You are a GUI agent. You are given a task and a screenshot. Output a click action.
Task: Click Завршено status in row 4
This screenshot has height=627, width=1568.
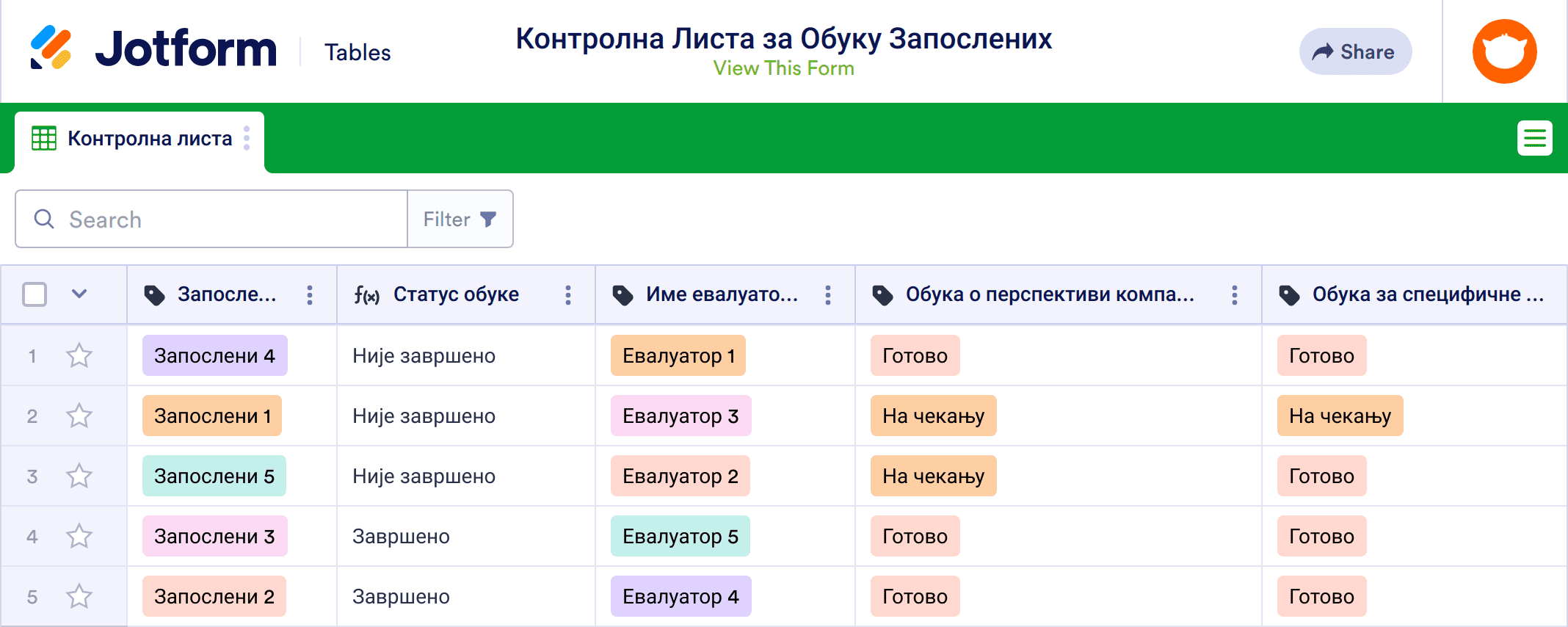coord(401,536)
